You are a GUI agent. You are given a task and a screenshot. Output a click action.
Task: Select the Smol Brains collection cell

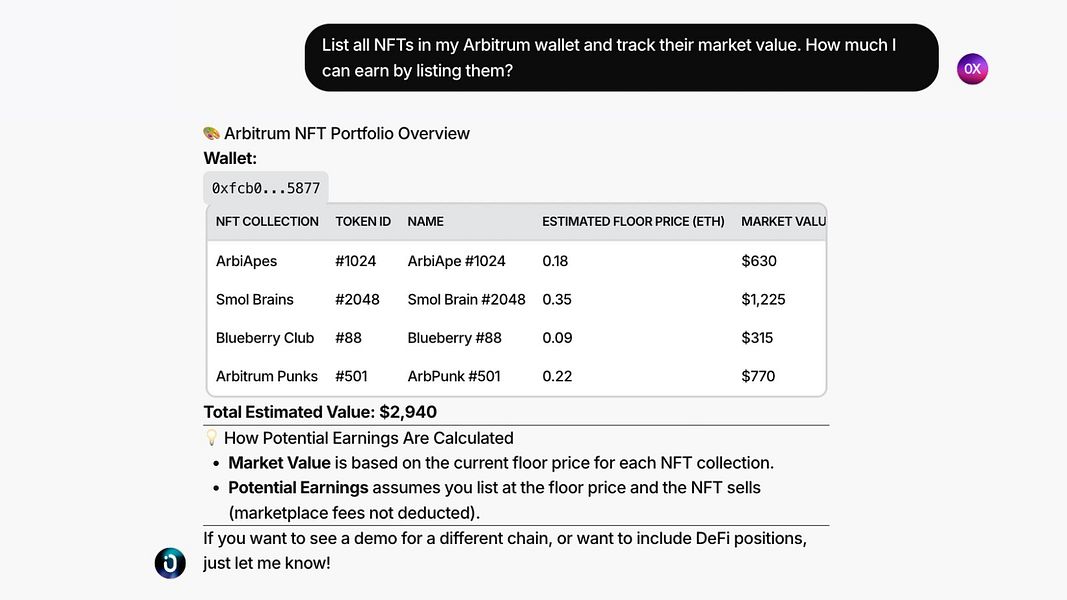255,299
